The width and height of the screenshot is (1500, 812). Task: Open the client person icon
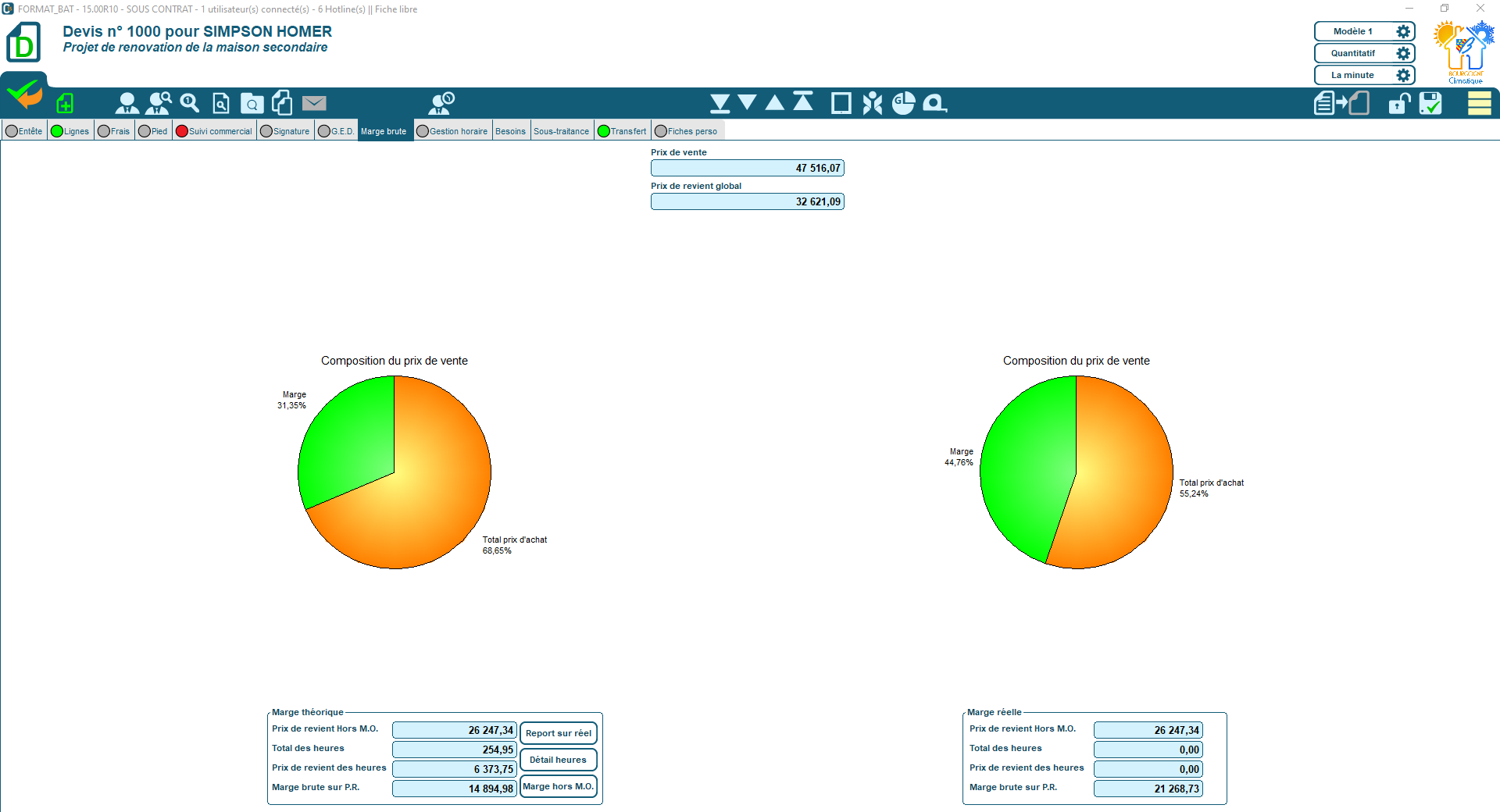coord(127,103)
